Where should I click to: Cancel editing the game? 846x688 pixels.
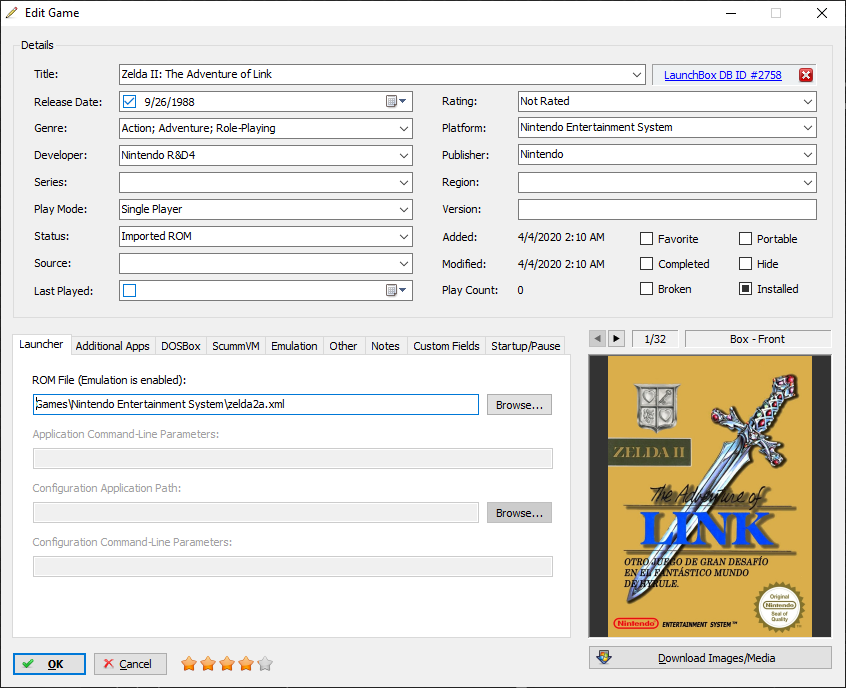coord(130,664)
